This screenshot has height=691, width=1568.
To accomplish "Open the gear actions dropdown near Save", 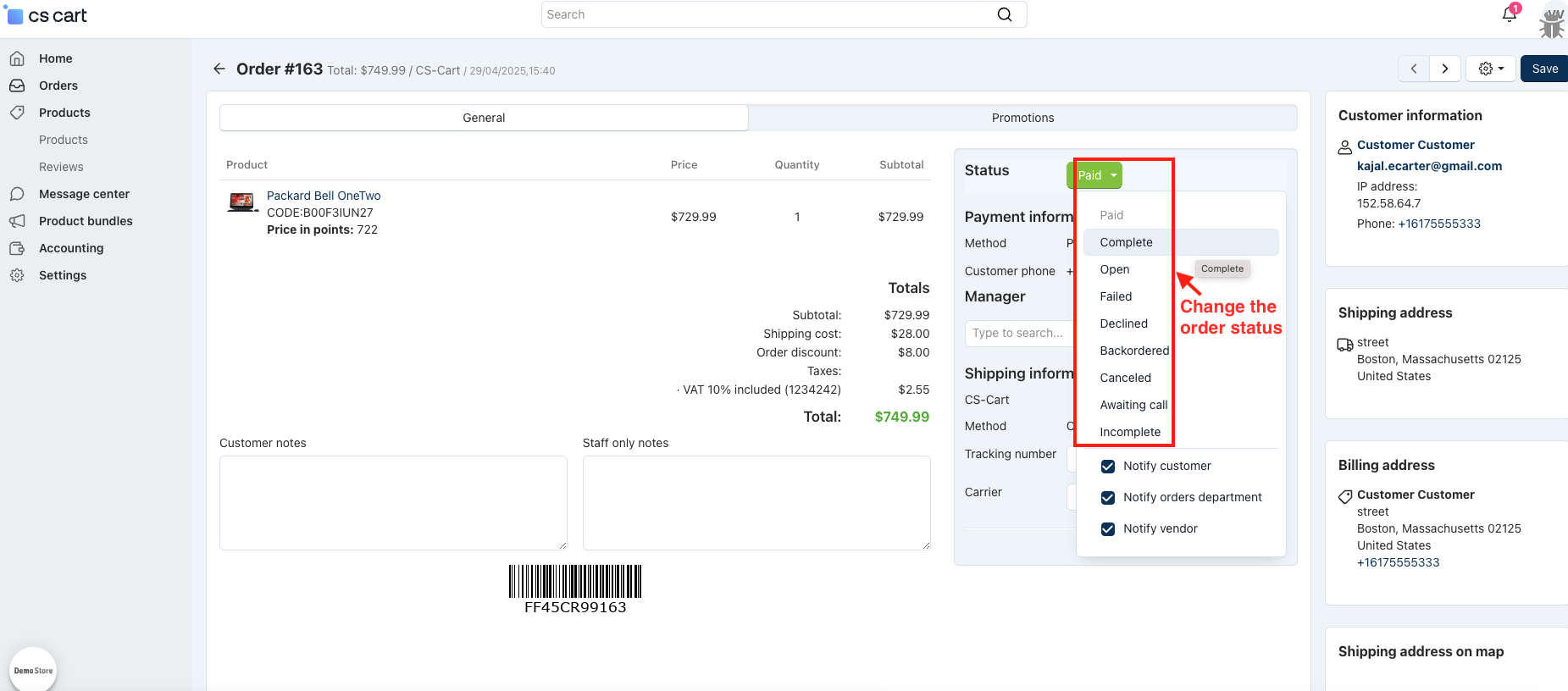I will 1491,69.
